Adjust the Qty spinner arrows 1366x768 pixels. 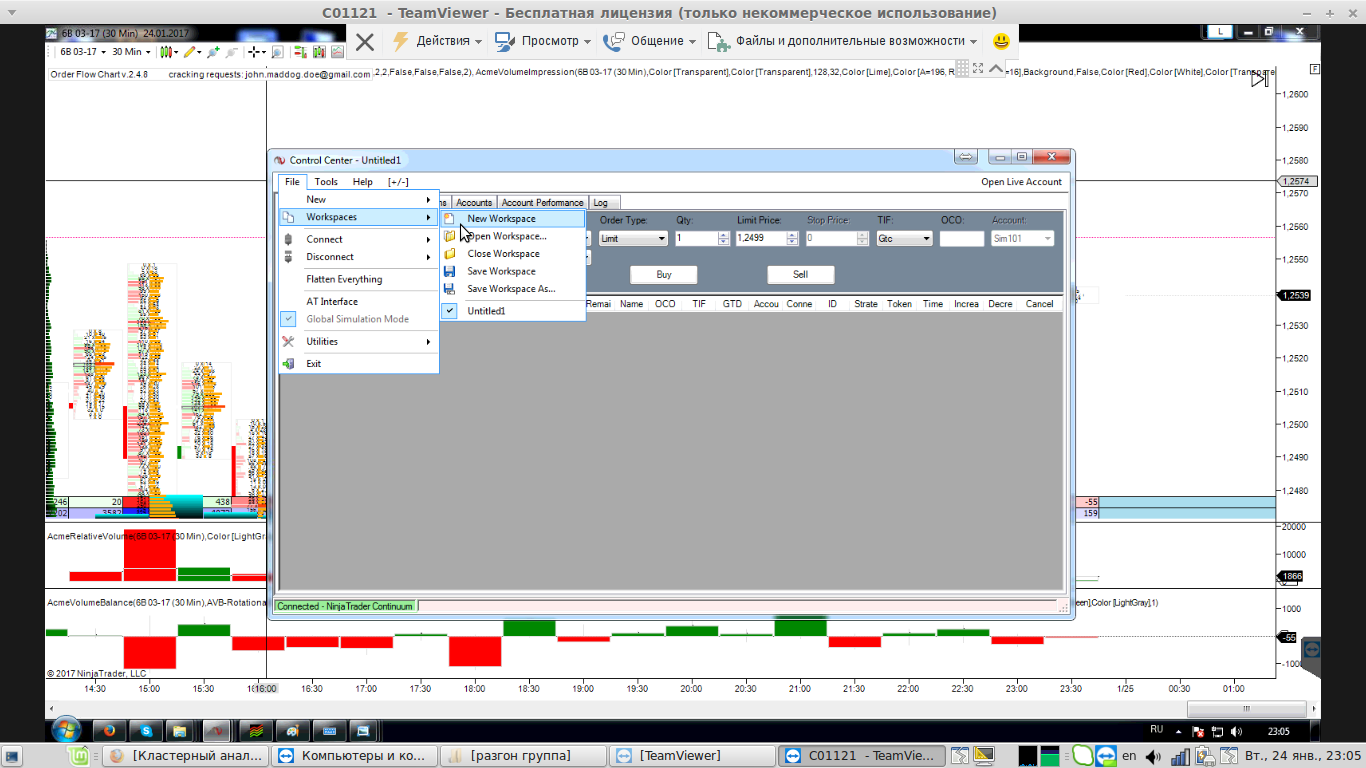(x=724, y=239)
